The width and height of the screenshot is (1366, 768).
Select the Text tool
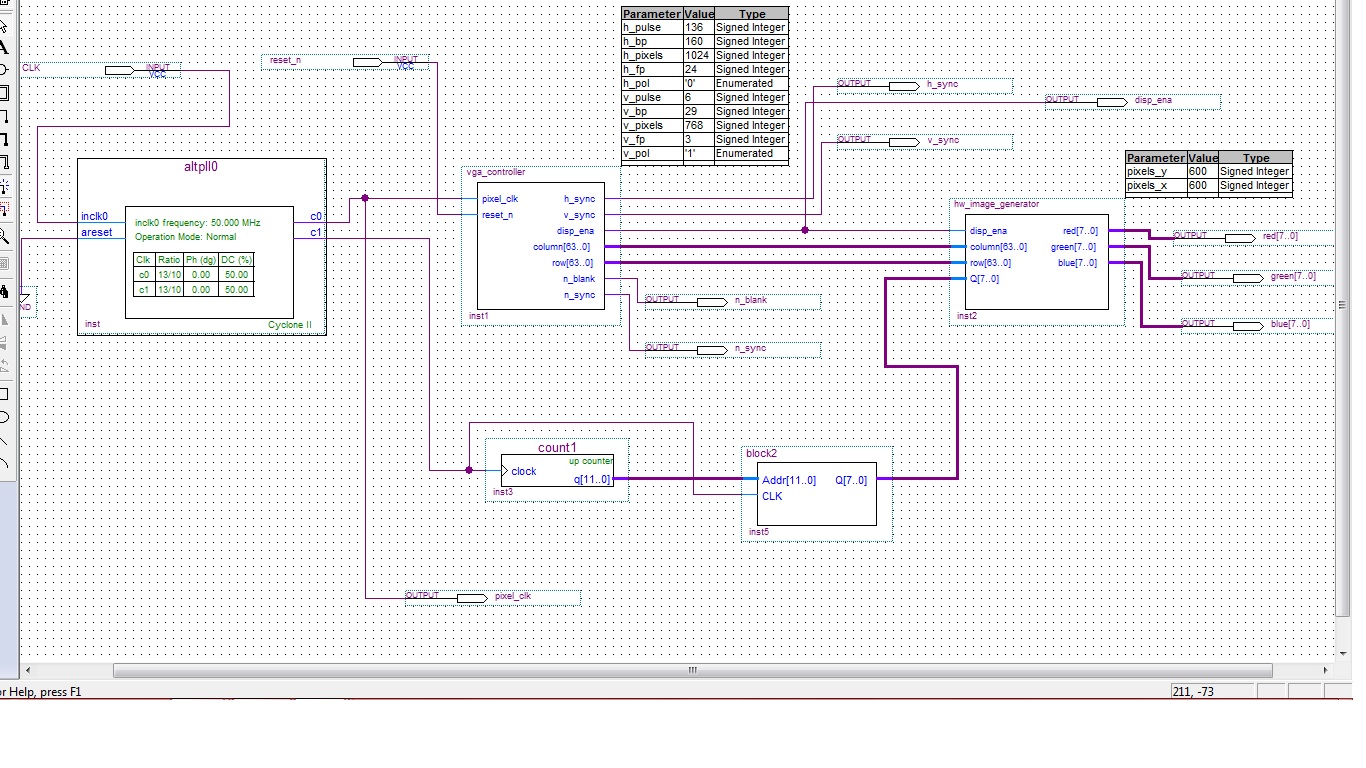(x=4, y=47)
